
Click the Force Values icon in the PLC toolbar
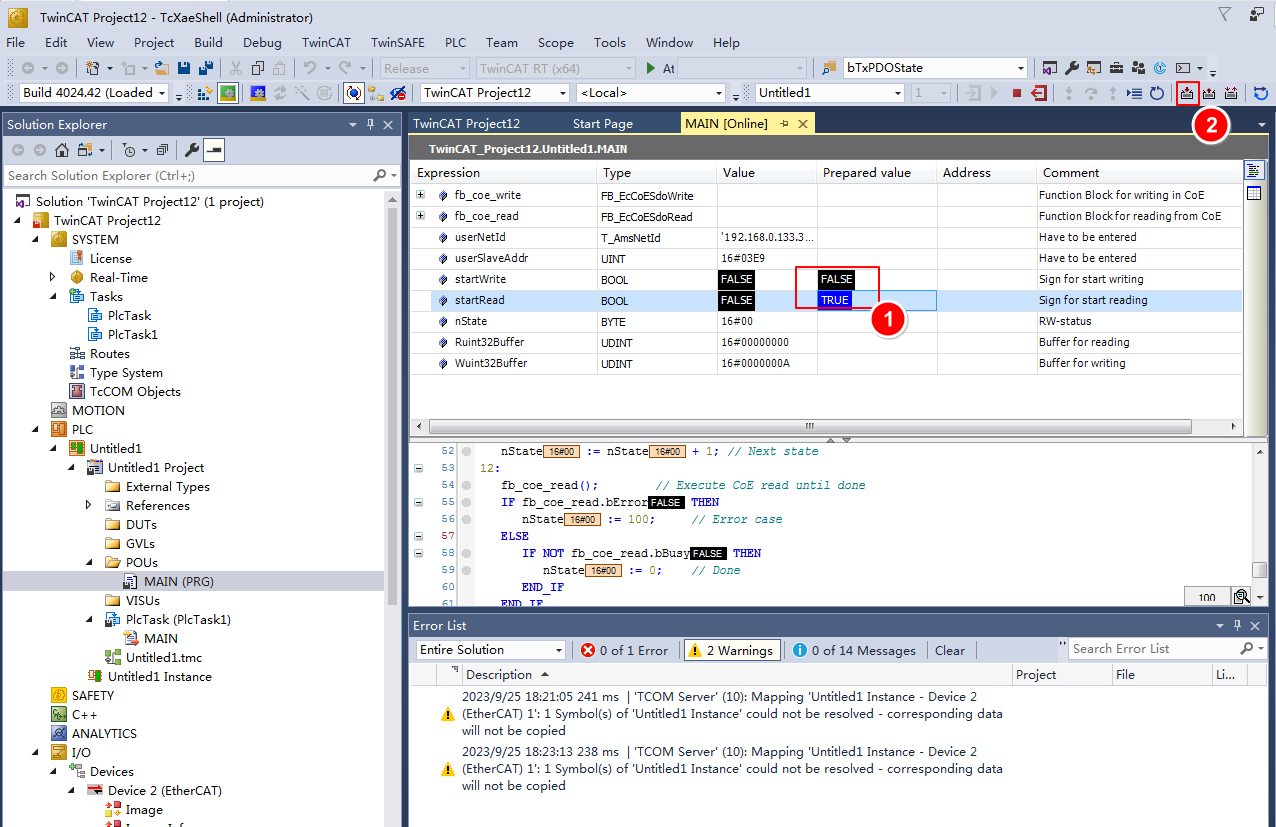(x=1209, y=93)
